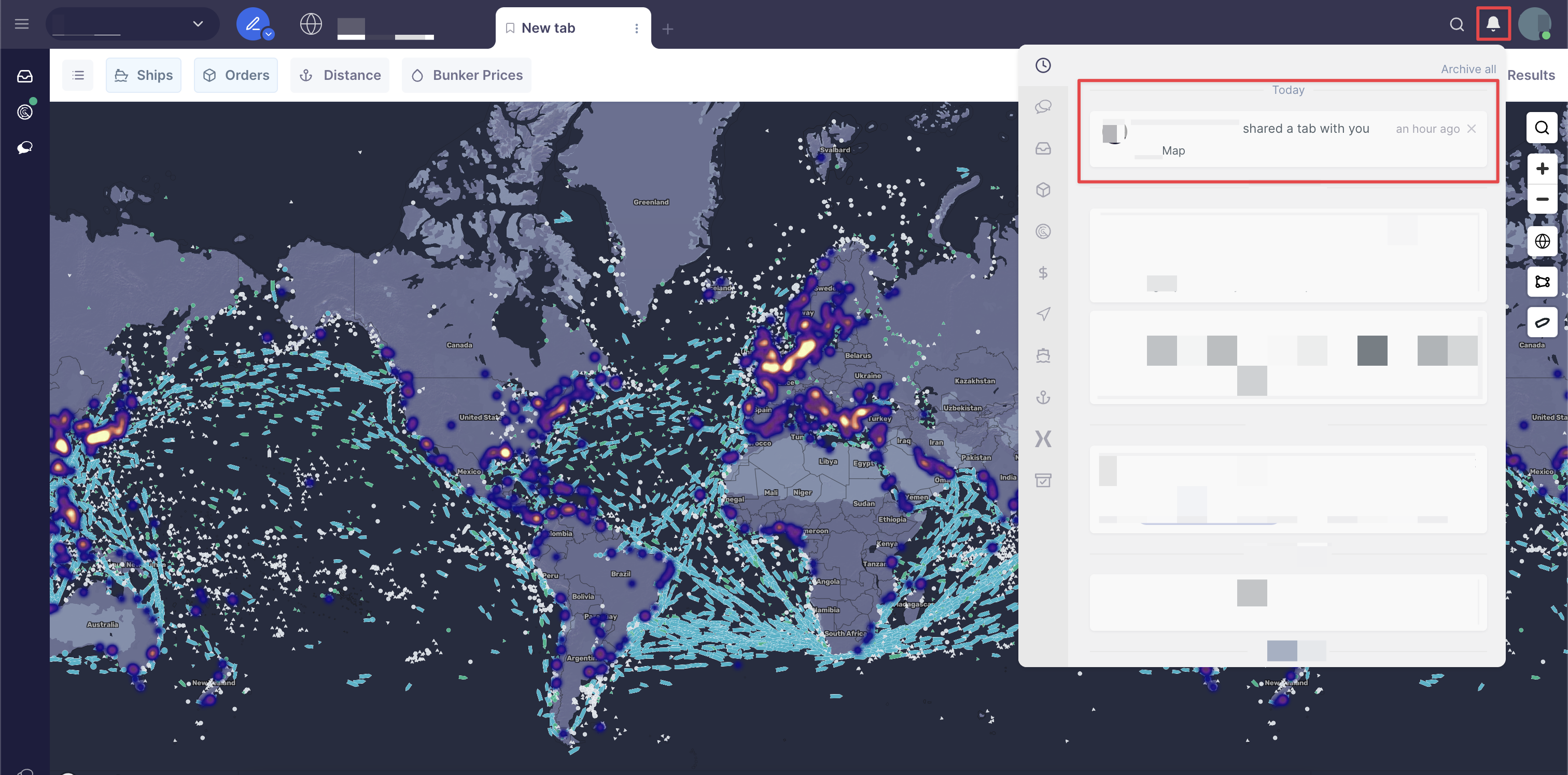Toggle the Bunker Prices layer
1568x775 pixels.
(466, 75)
